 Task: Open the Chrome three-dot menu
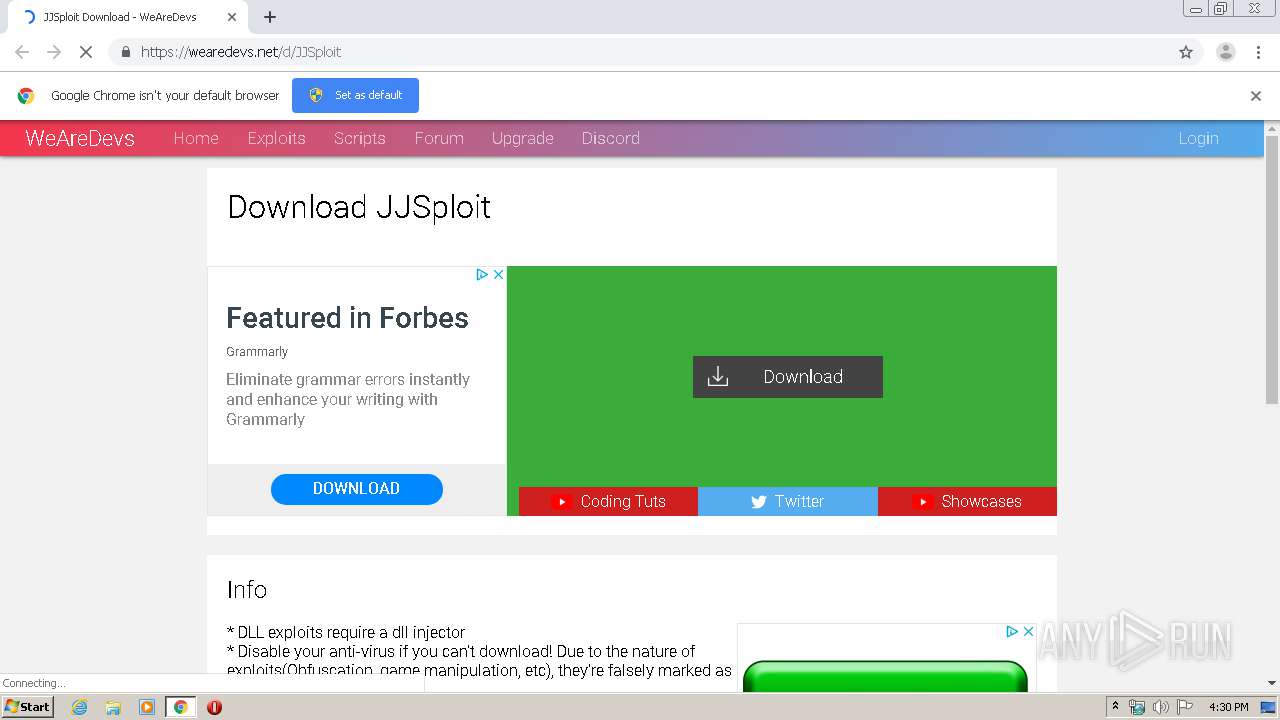1258,52
